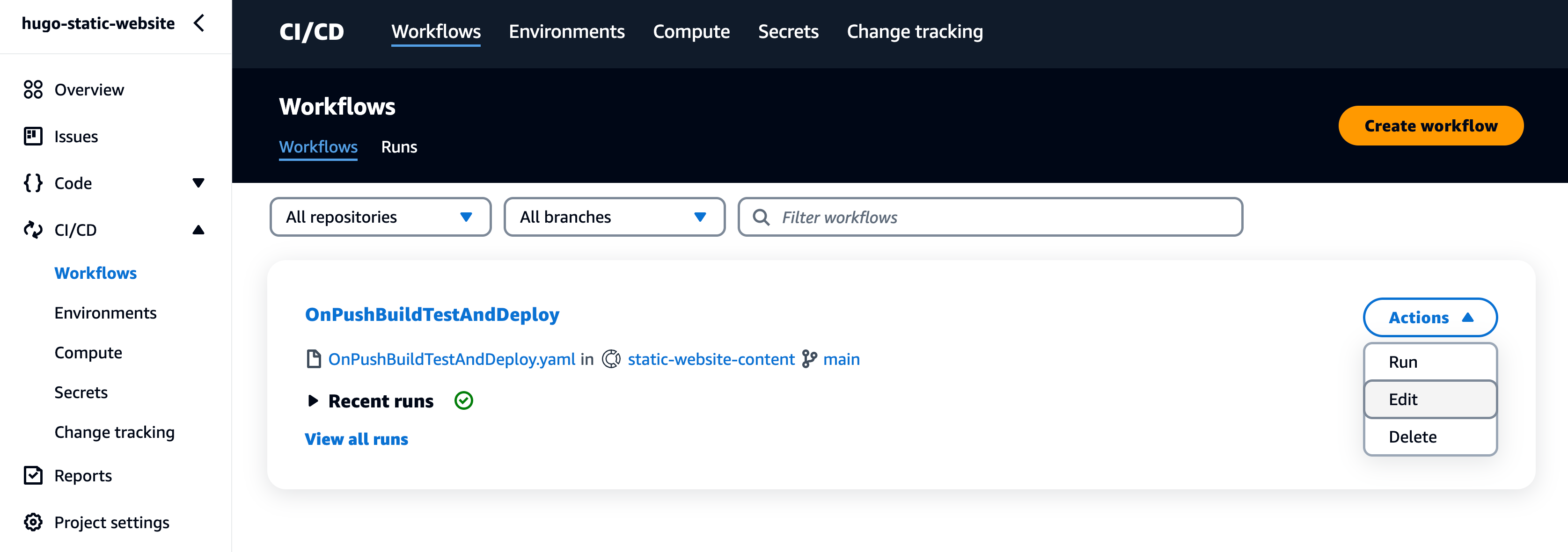Collapse the CI/CD section triangle
The image size is (1568, 552).
[x=198, y=229]
